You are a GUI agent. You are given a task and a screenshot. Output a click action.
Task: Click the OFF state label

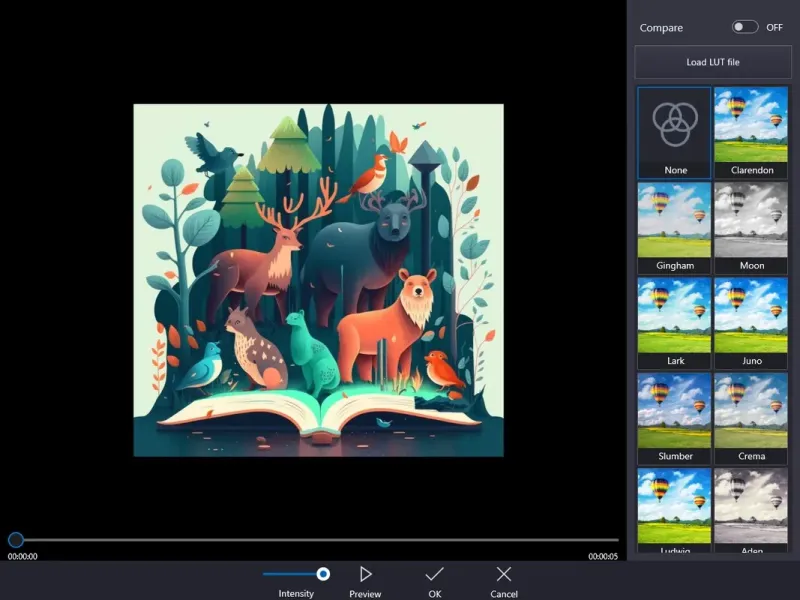click(774, 28)
